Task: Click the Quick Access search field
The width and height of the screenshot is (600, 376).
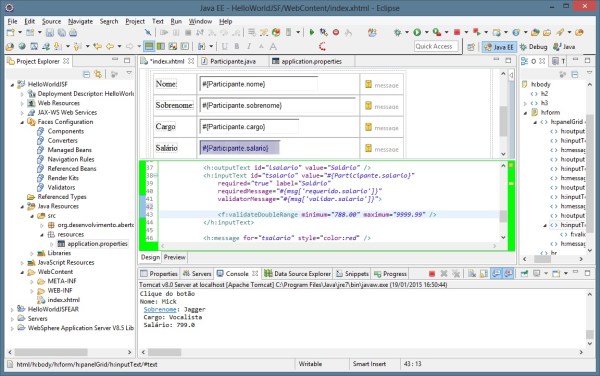Action: coord(436,47)
